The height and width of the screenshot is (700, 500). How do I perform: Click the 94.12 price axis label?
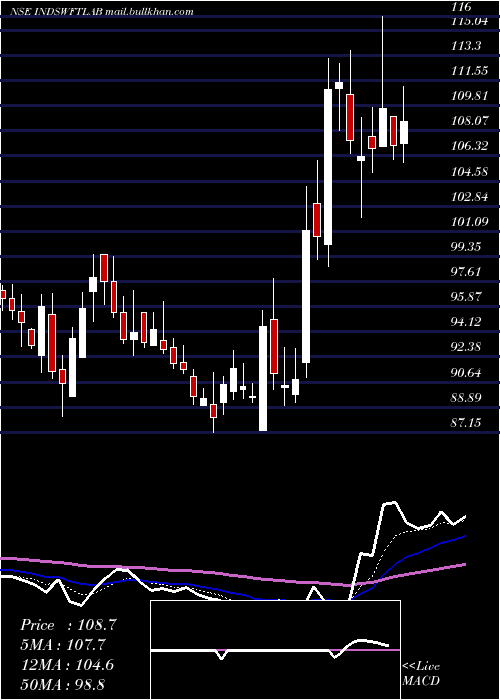(467, 322)
